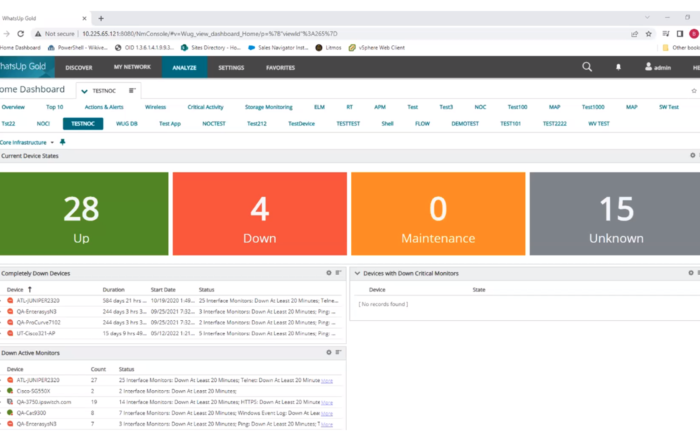Image resolution: width=700 pixels, height=441 pixels.
Task: Switch to FLOW tab
Action: [x=422, y=124]
